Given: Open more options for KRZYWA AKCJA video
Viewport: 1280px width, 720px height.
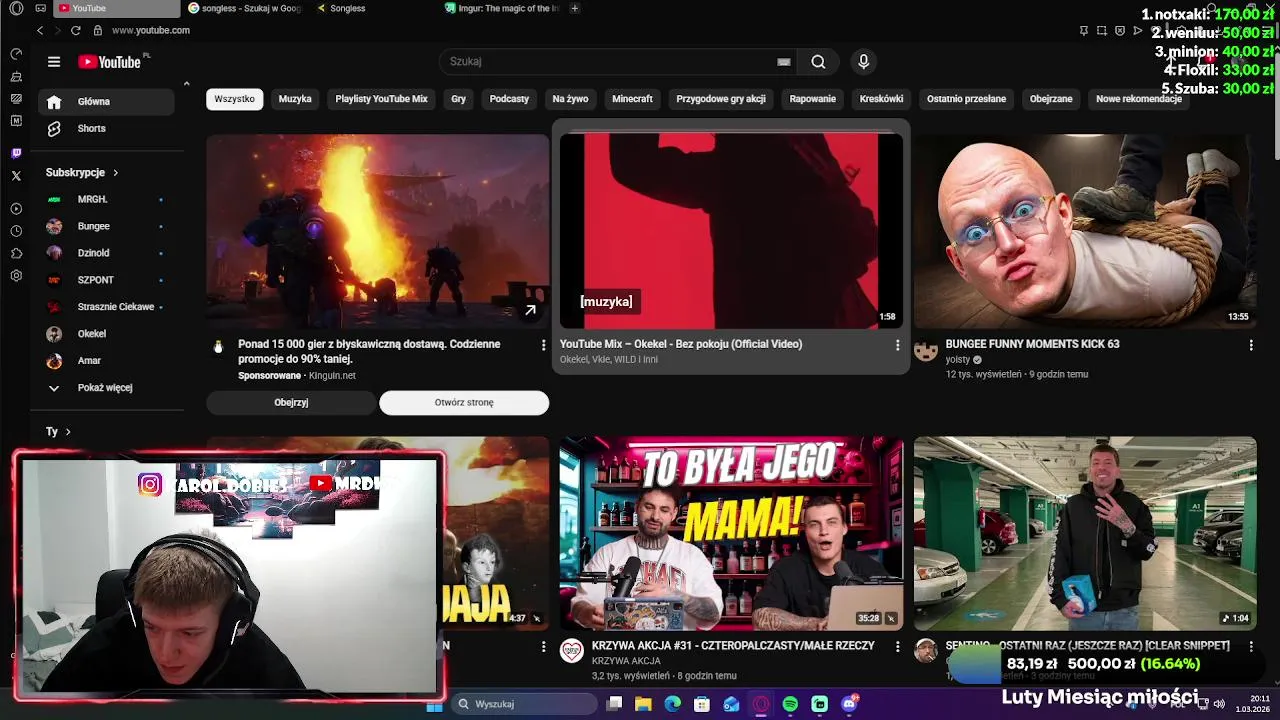Looking at the screenshot, I should 897,647.
